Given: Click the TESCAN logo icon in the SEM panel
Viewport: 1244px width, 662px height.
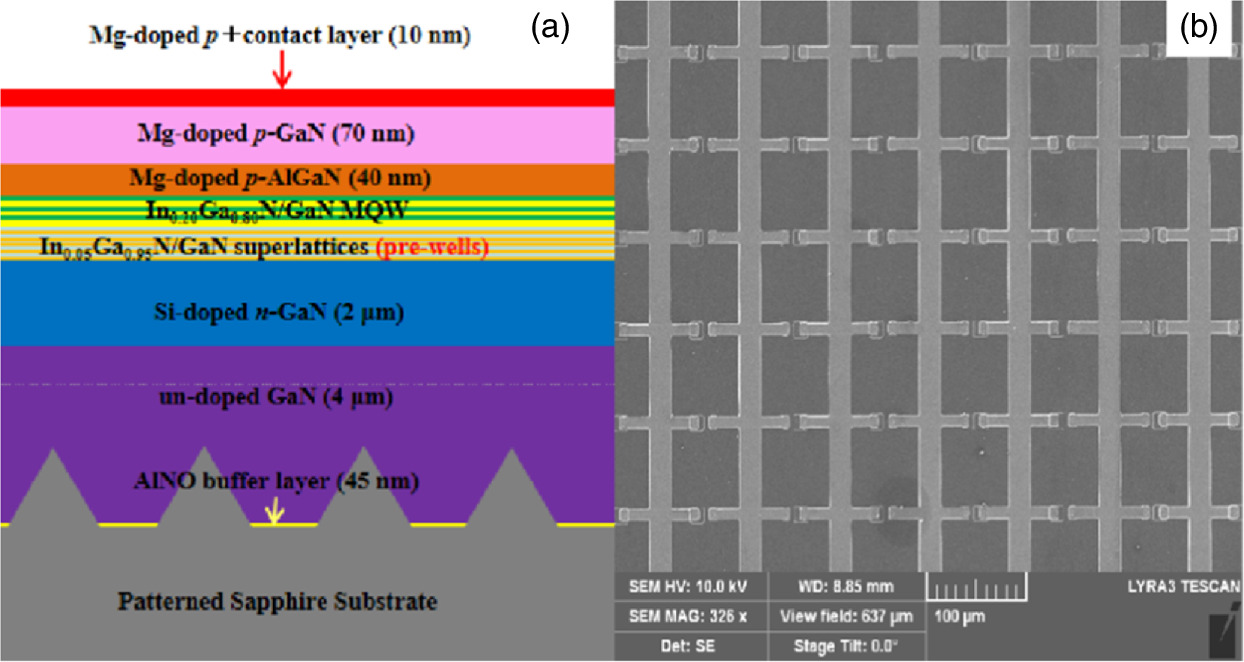Looking at the screenshot, I should coord(1224,634).
